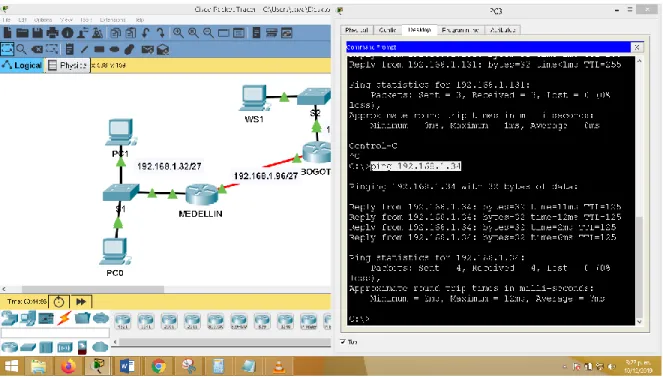
Task: Switch to the Physical workspace view
Action: click(x=68, y=65)
